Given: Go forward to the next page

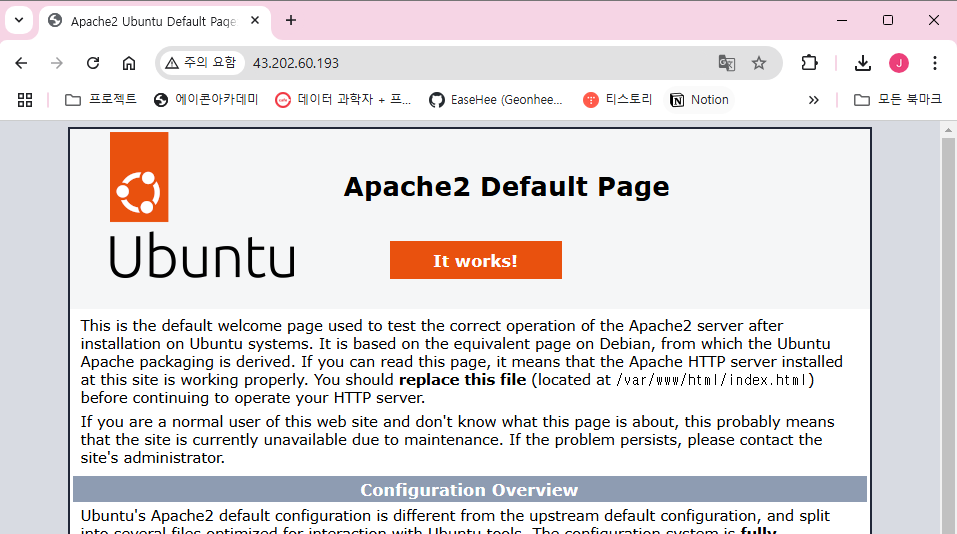Looking at the screenshot, I should (x=57, y=63).
